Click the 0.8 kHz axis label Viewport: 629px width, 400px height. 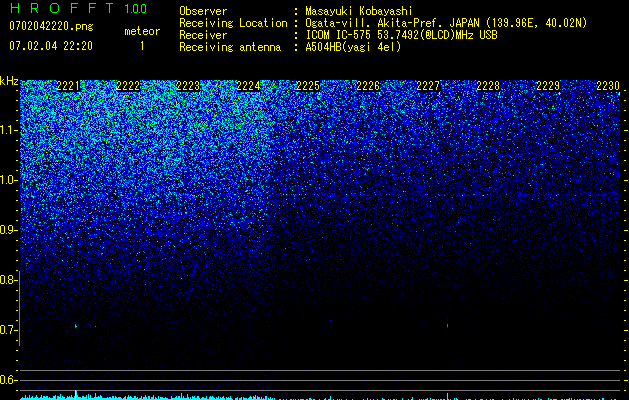coord(8,280)
